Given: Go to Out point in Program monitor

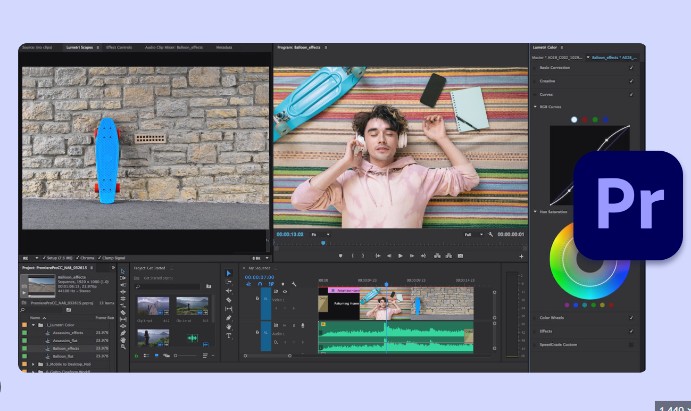Looking at the screenshot, I should 423,256.
